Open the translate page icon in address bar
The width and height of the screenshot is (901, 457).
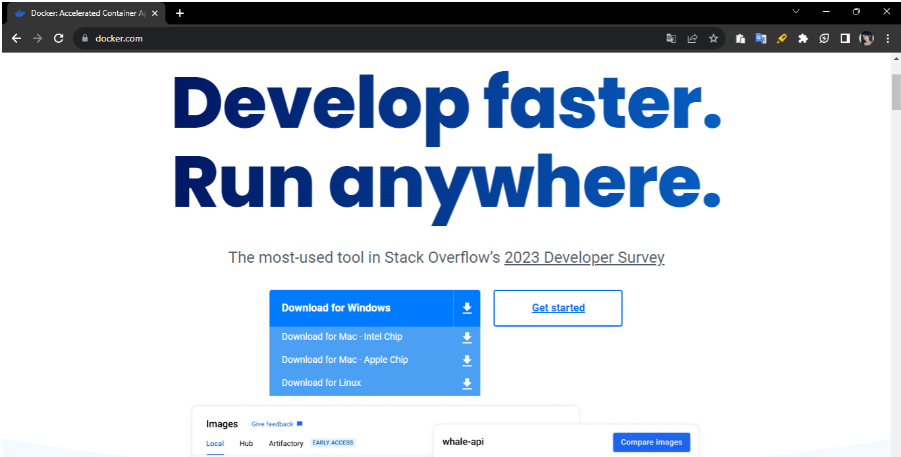(x=671, y=39)
